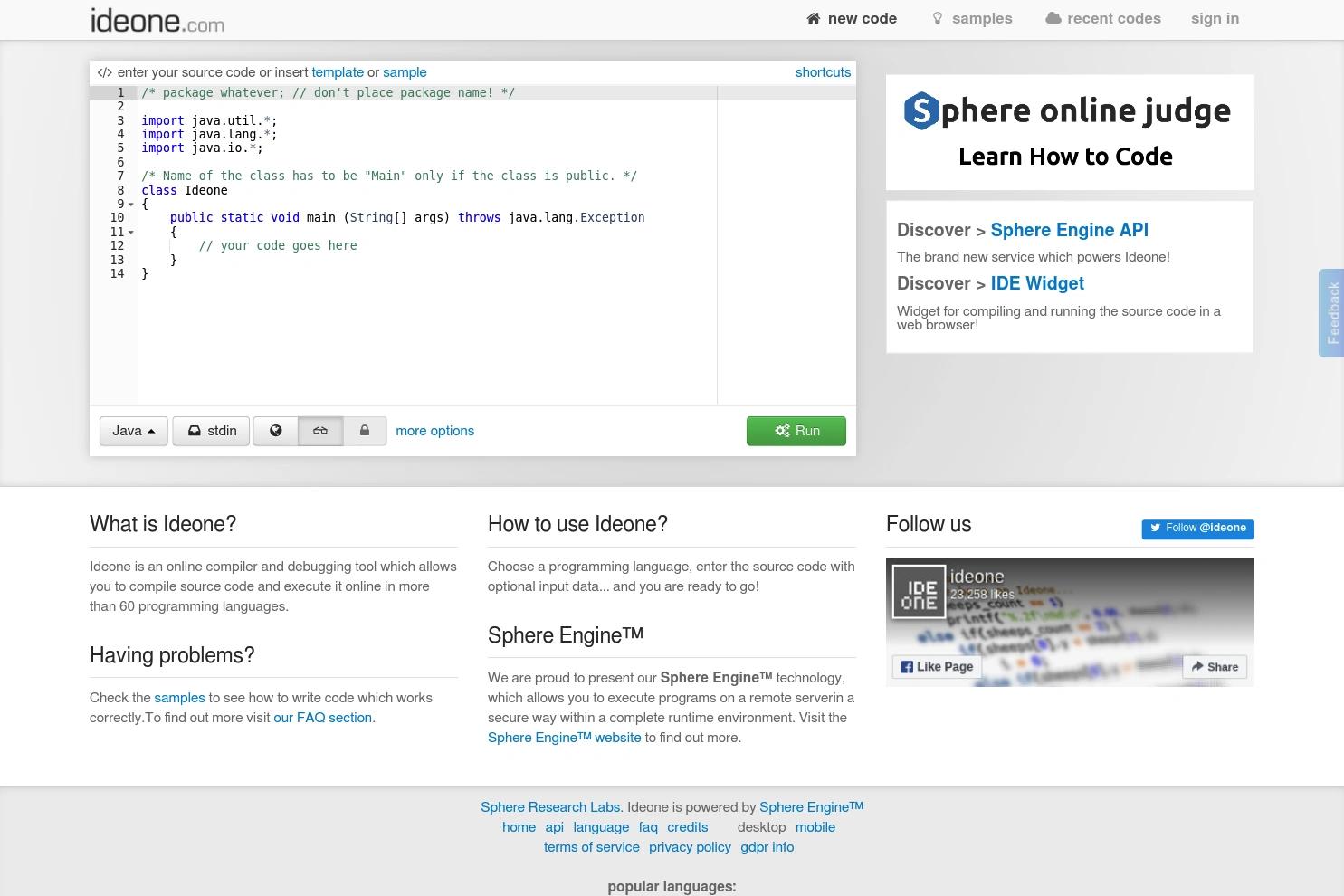Click the ideone.com logo
The height and width of the screenshot is (896, 1344).
(157, 20)
